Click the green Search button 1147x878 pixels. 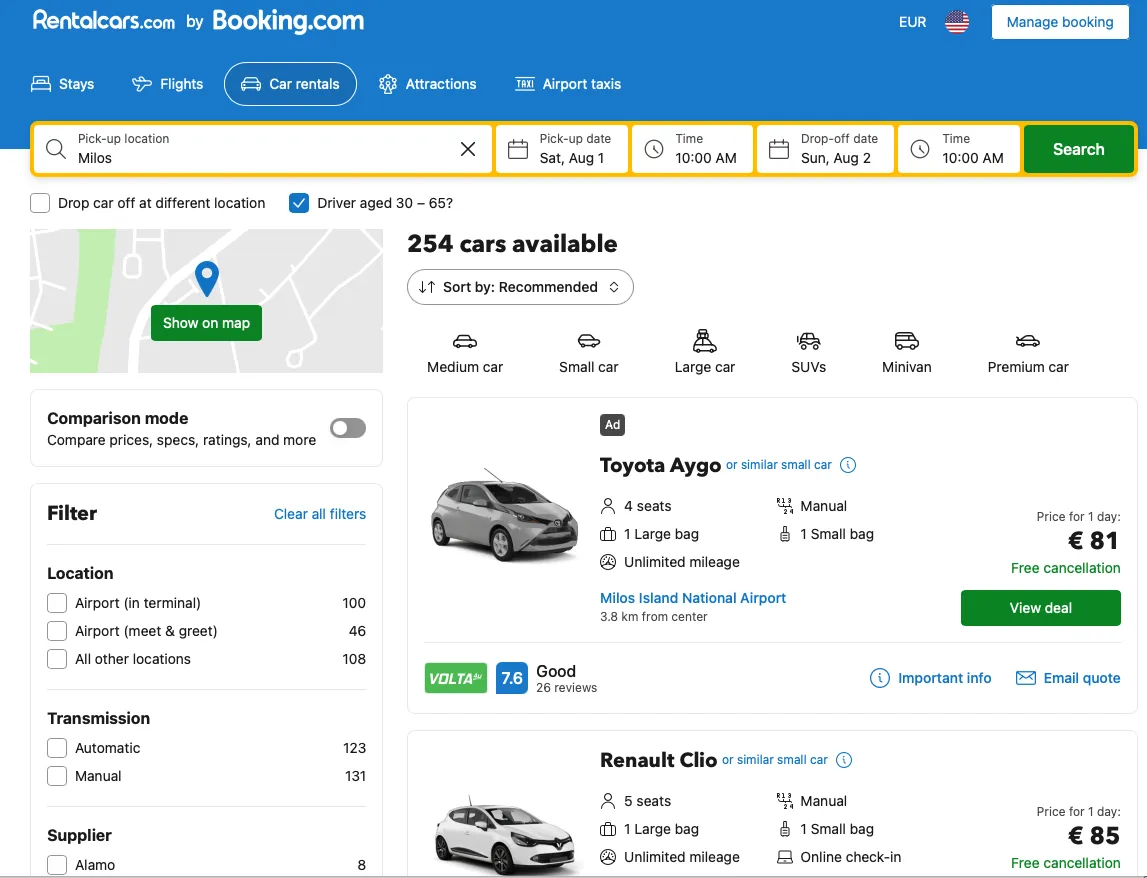[x=1078, y=149]
